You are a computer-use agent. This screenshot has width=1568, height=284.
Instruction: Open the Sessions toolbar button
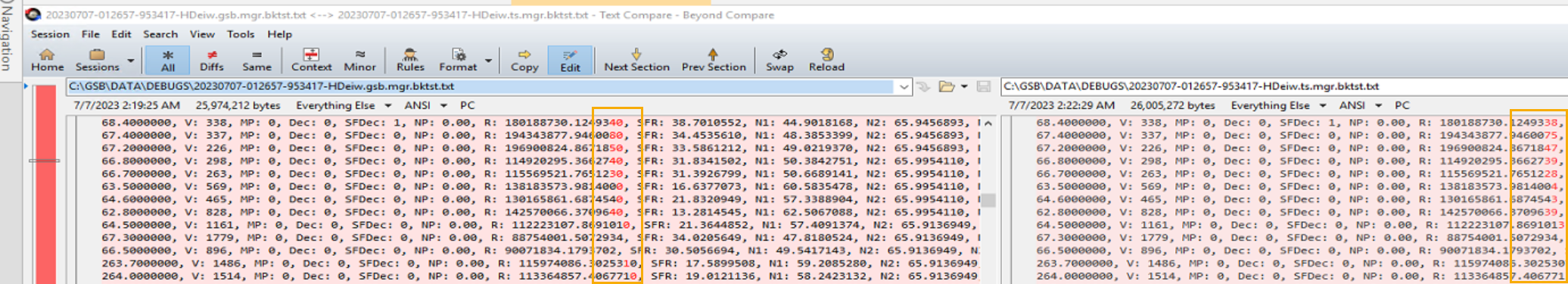pyautogui.click(x=97, y=60)
